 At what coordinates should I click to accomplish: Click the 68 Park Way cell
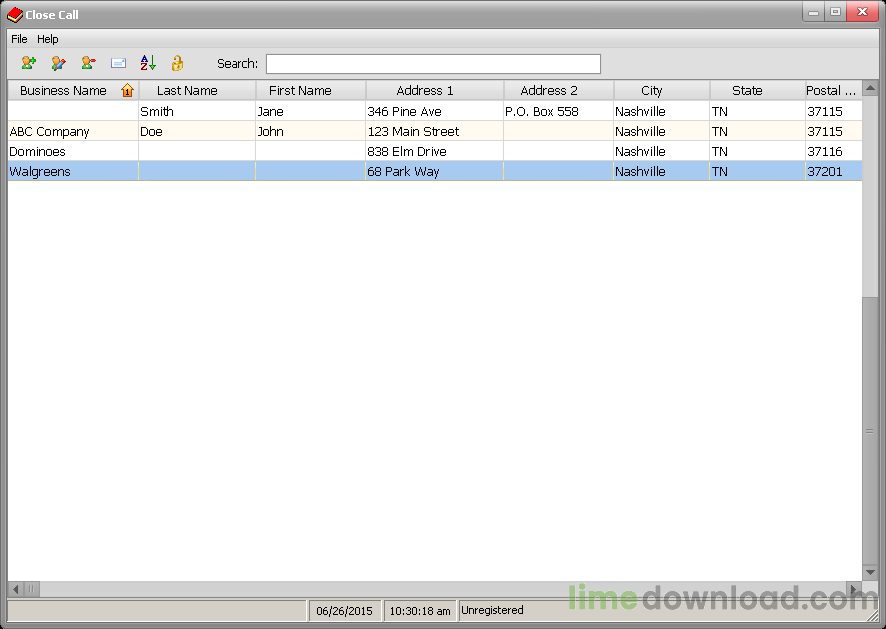pos(435,171)
